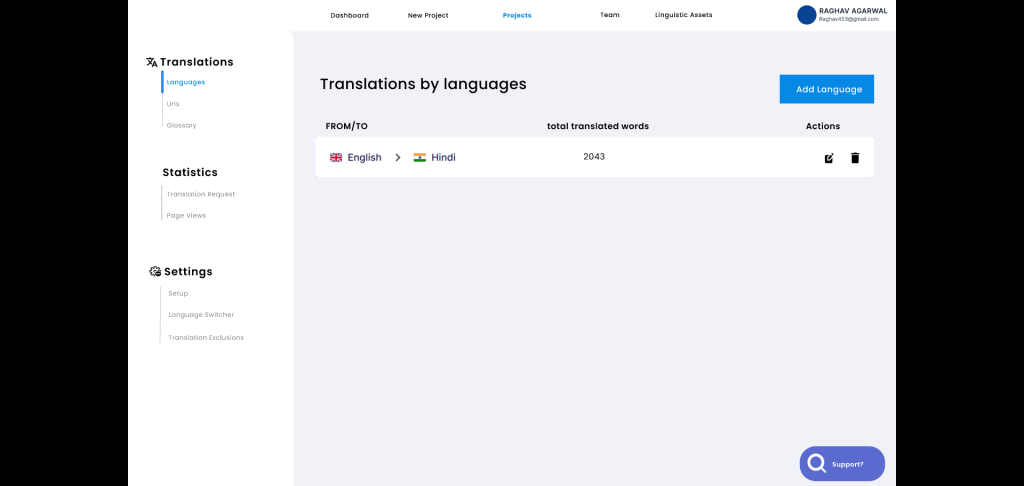Open Page Views statistics

tap(186, 216)
